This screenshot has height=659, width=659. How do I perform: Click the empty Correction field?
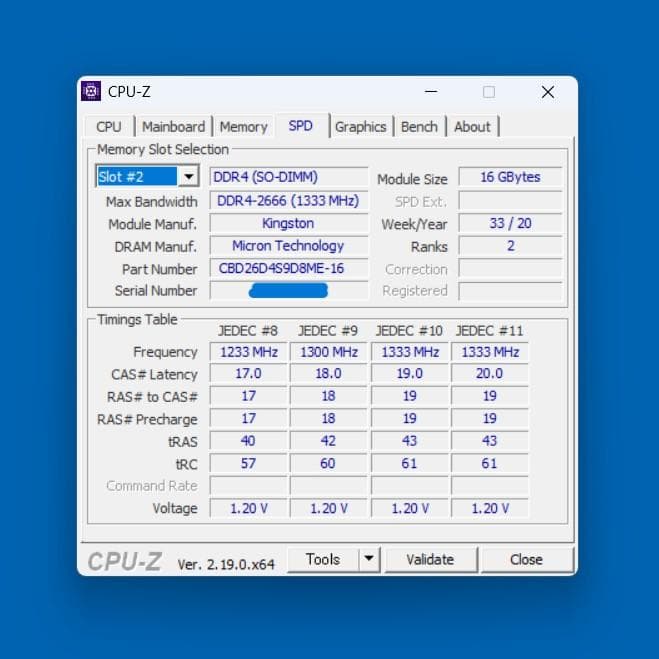click(x=510, y=268)
